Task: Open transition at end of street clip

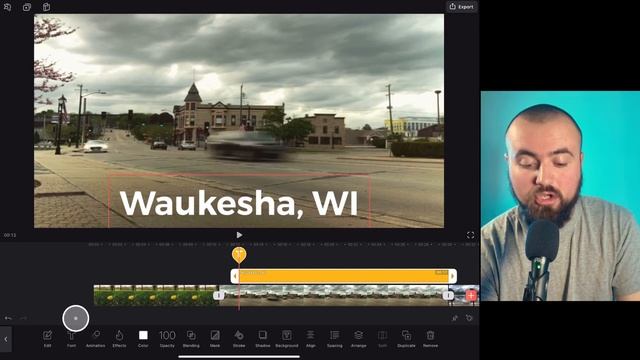Action: point(449,295)
